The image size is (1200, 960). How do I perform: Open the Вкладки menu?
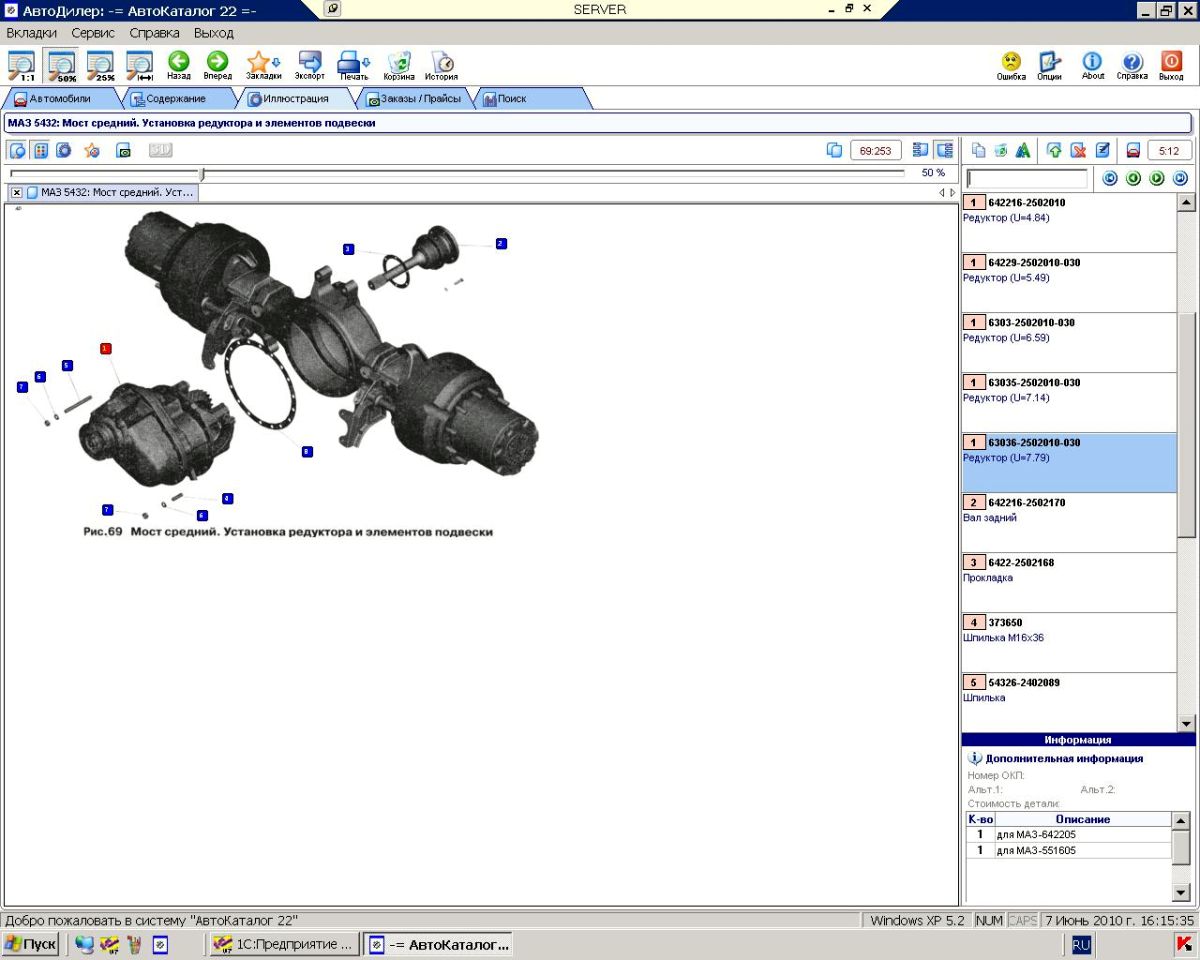31,33
